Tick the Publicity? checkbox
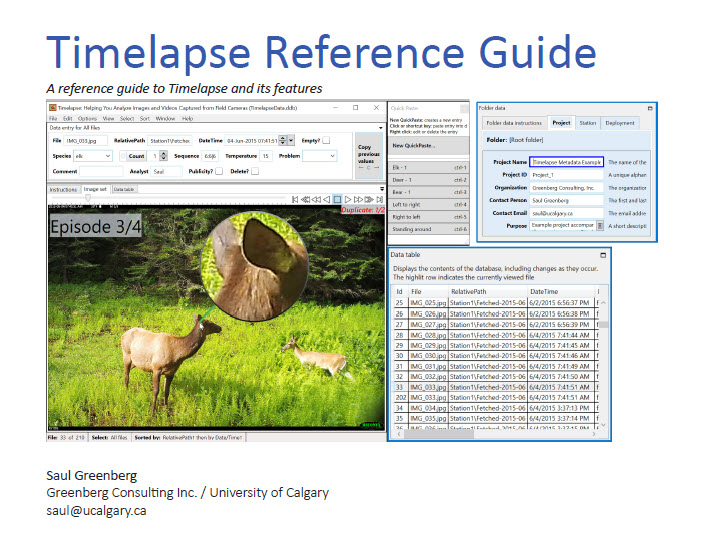The height and width of the screenshot is (535, 704). click(219, 171)
